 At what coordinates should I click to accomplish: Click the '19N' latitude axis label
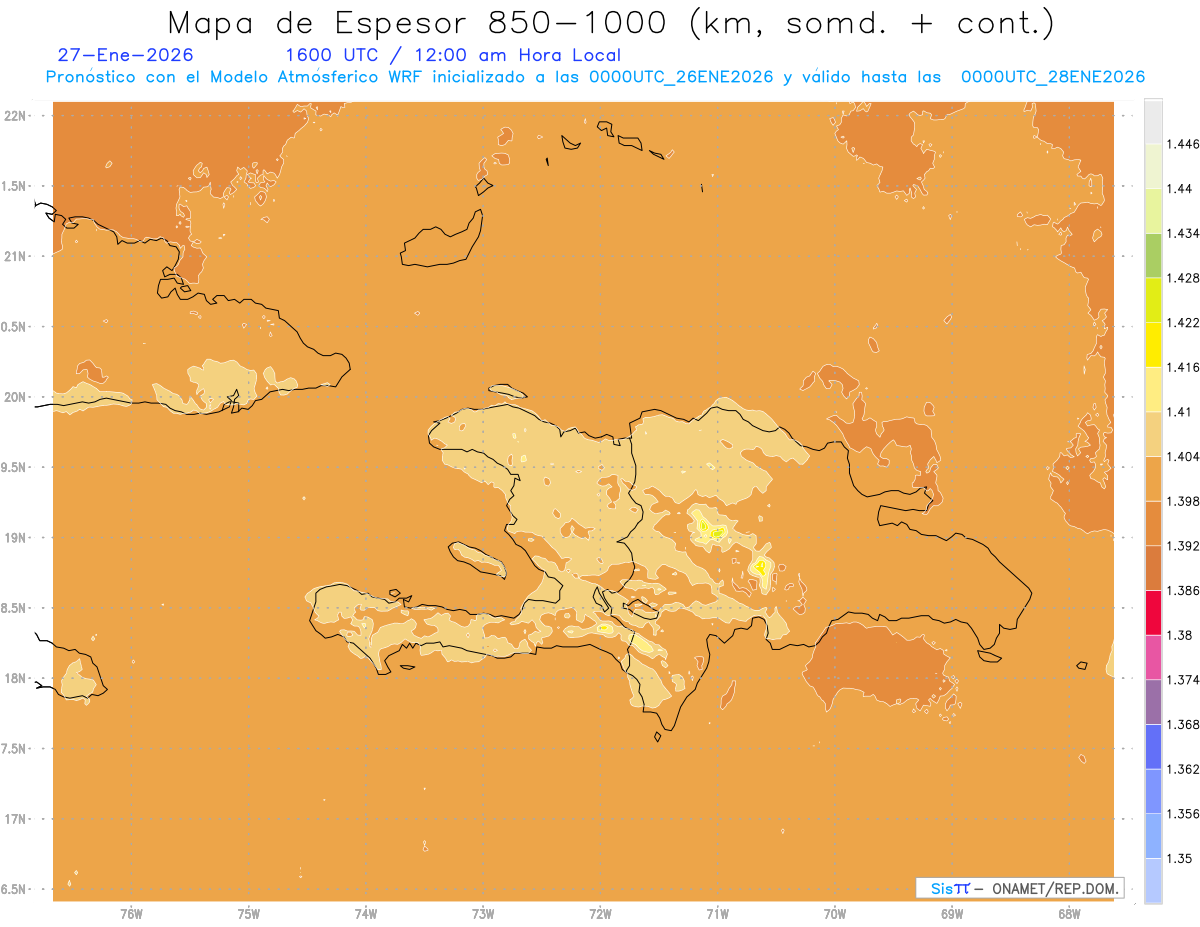16,537
